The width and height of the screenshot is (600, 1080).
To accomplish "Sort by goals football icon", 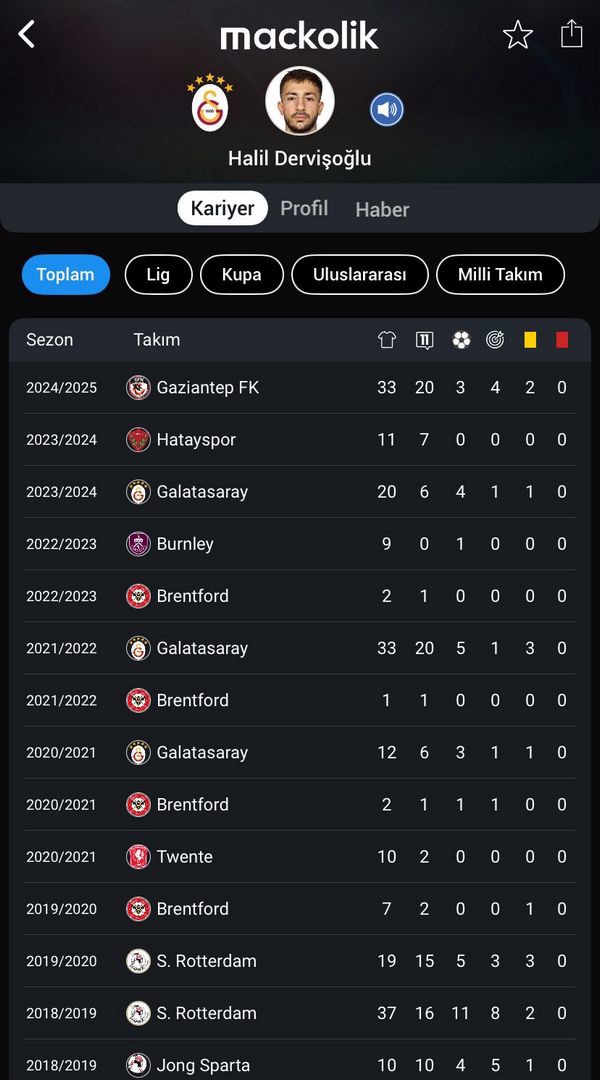I will pyautogui.click(x=461, y=340).
